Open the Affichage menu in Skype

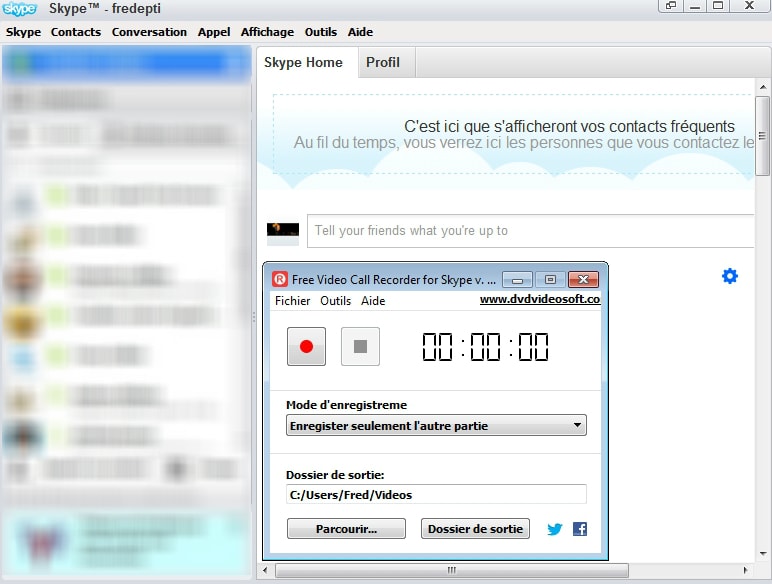267,32
